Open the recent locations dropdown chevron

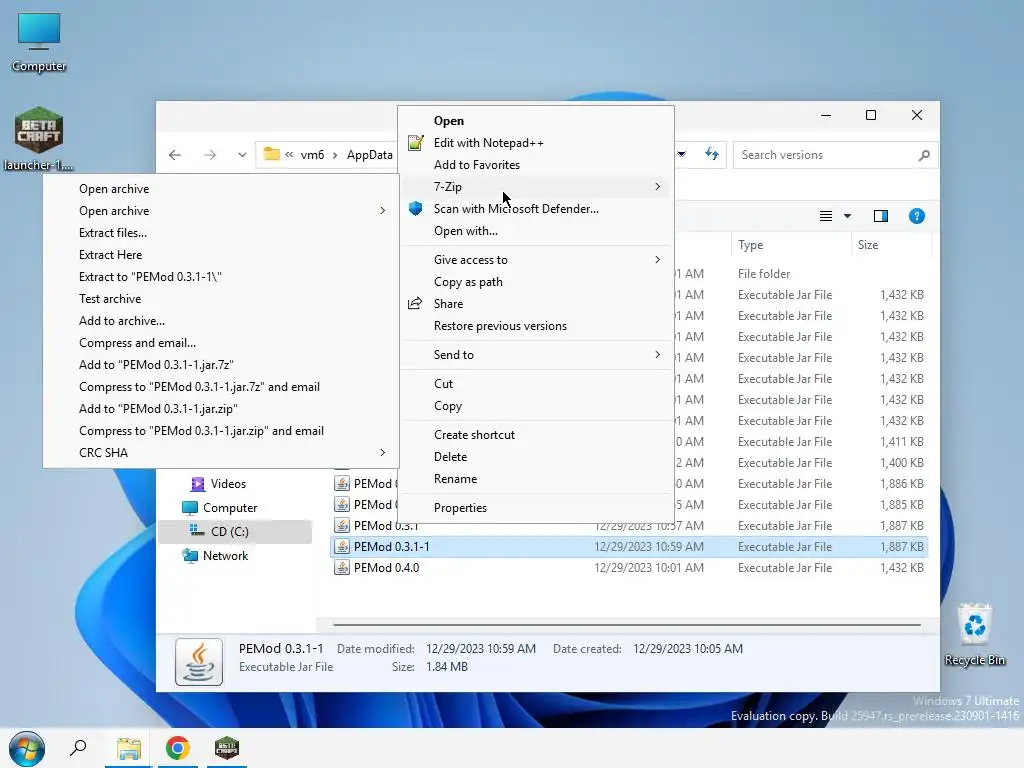(x=242, y=155)
